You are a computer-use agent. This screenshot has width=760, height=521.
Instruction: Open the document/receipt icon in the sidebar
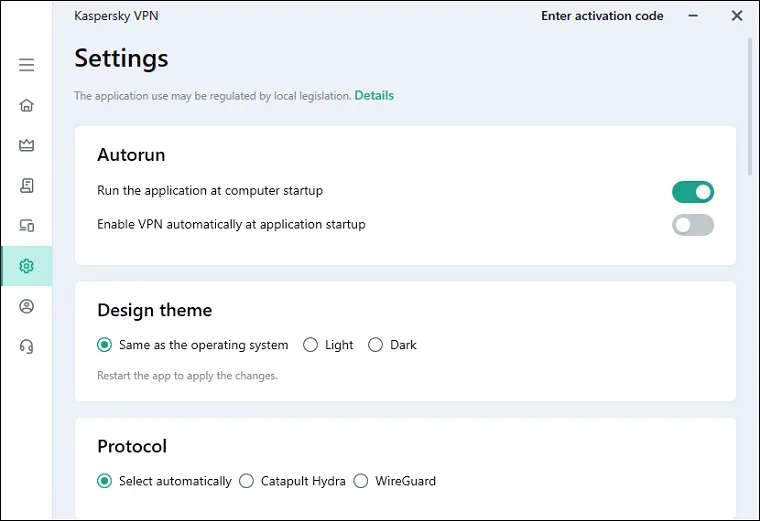coord(27,185)
